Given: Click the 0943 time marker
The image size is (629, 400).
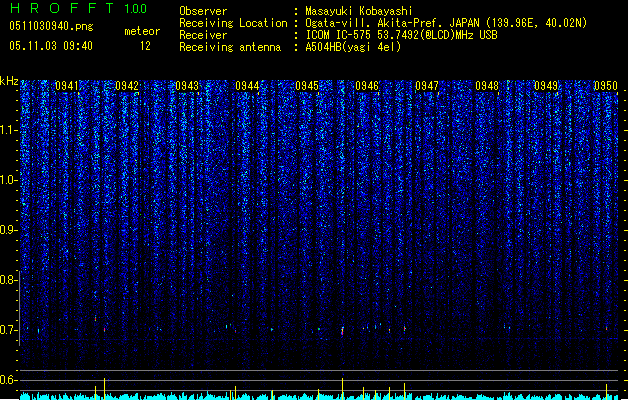Looking at the screenshot, I should (187, 86).
